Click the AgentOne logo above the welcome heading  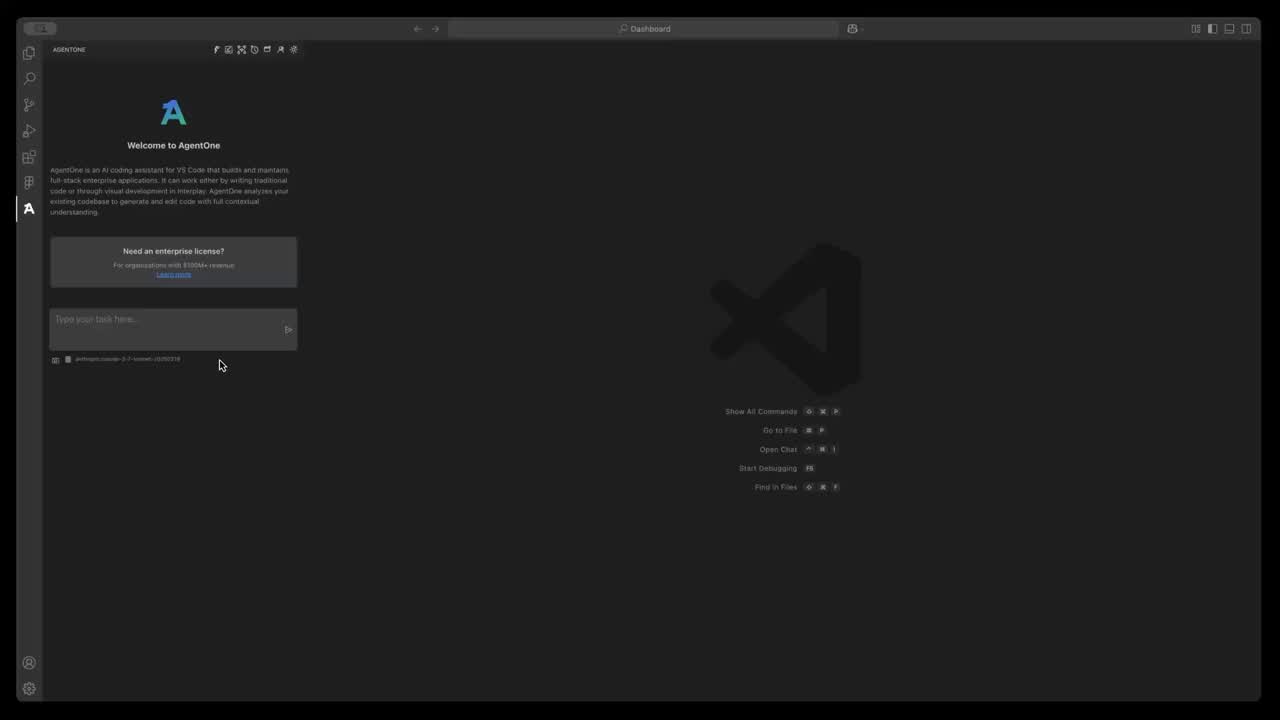(174, 112)
